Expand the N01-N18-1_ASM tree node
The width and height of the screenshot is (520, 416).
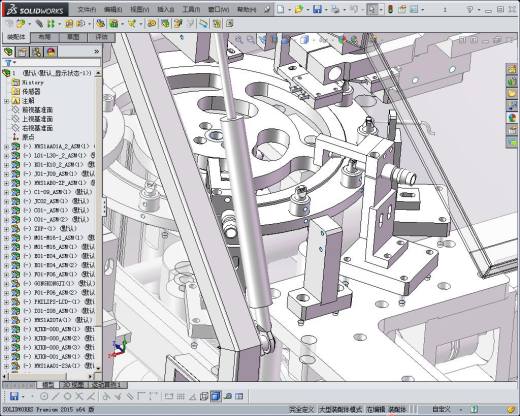pos(6,238)
